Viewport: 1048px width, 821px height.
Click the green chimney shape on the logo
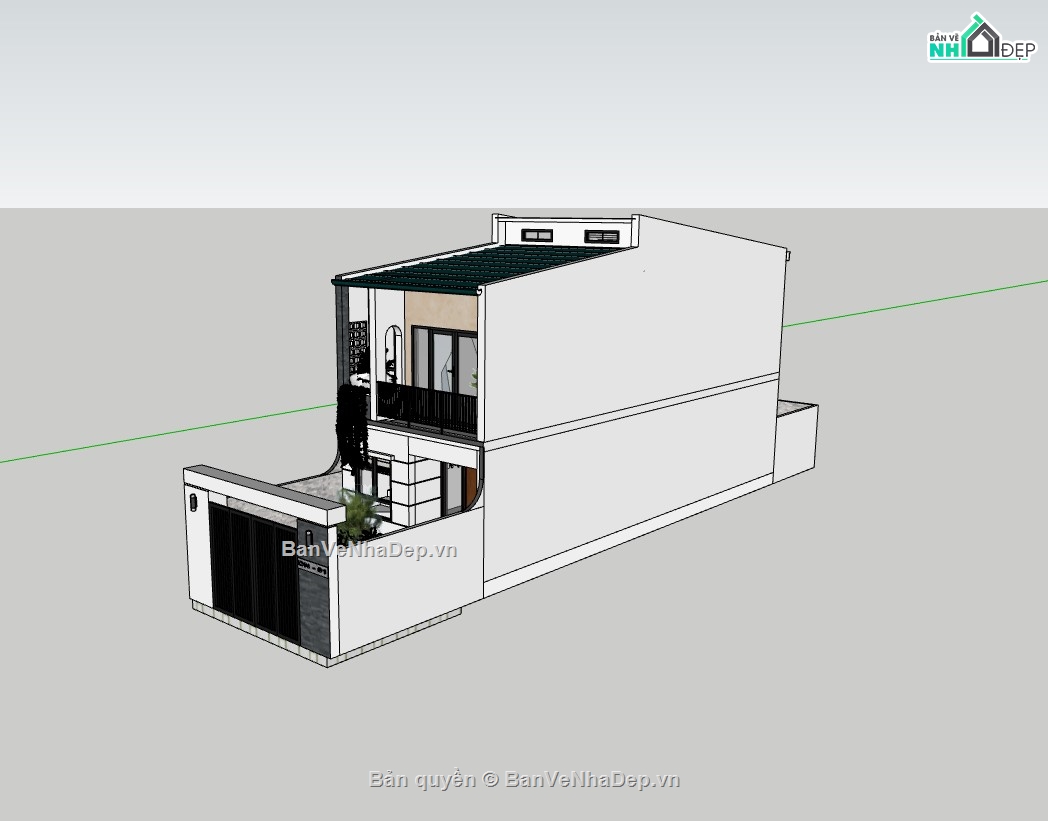tap(977, 19)
